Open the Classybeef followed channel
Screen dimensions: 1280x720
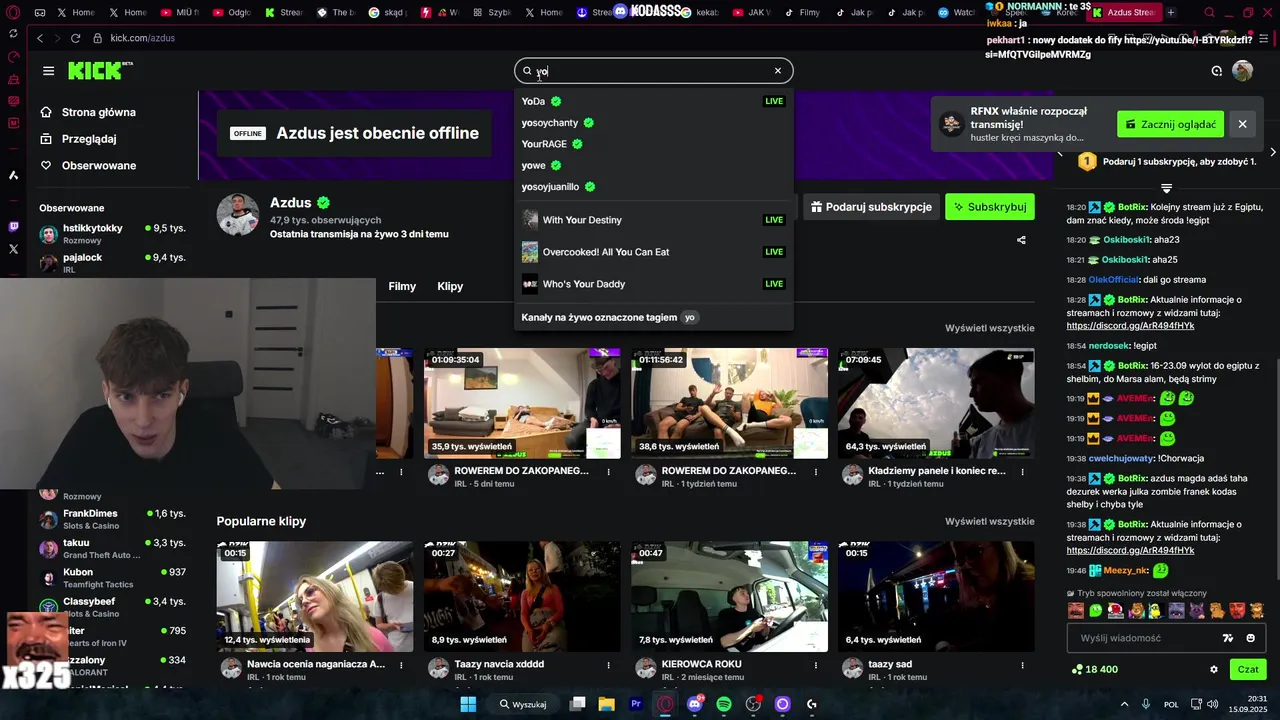(x=112, y=607)
